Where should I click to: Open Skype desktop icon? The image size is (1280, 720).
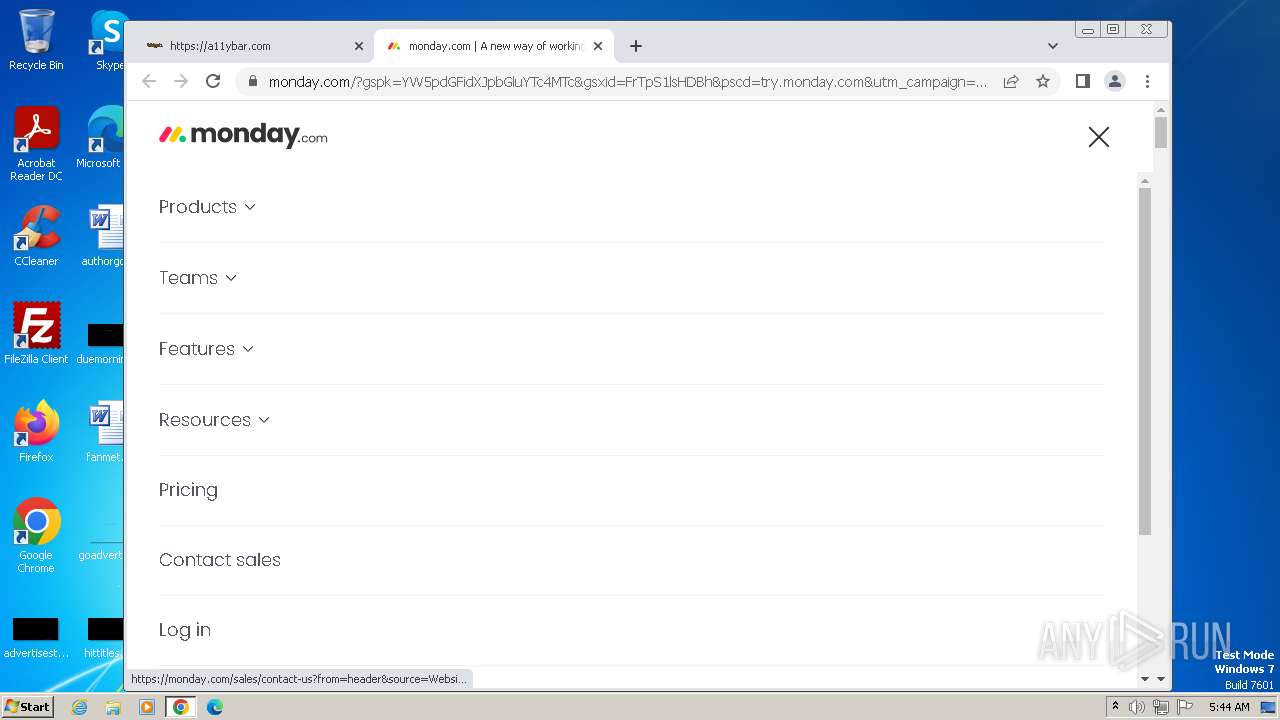(x=108, y=40)
